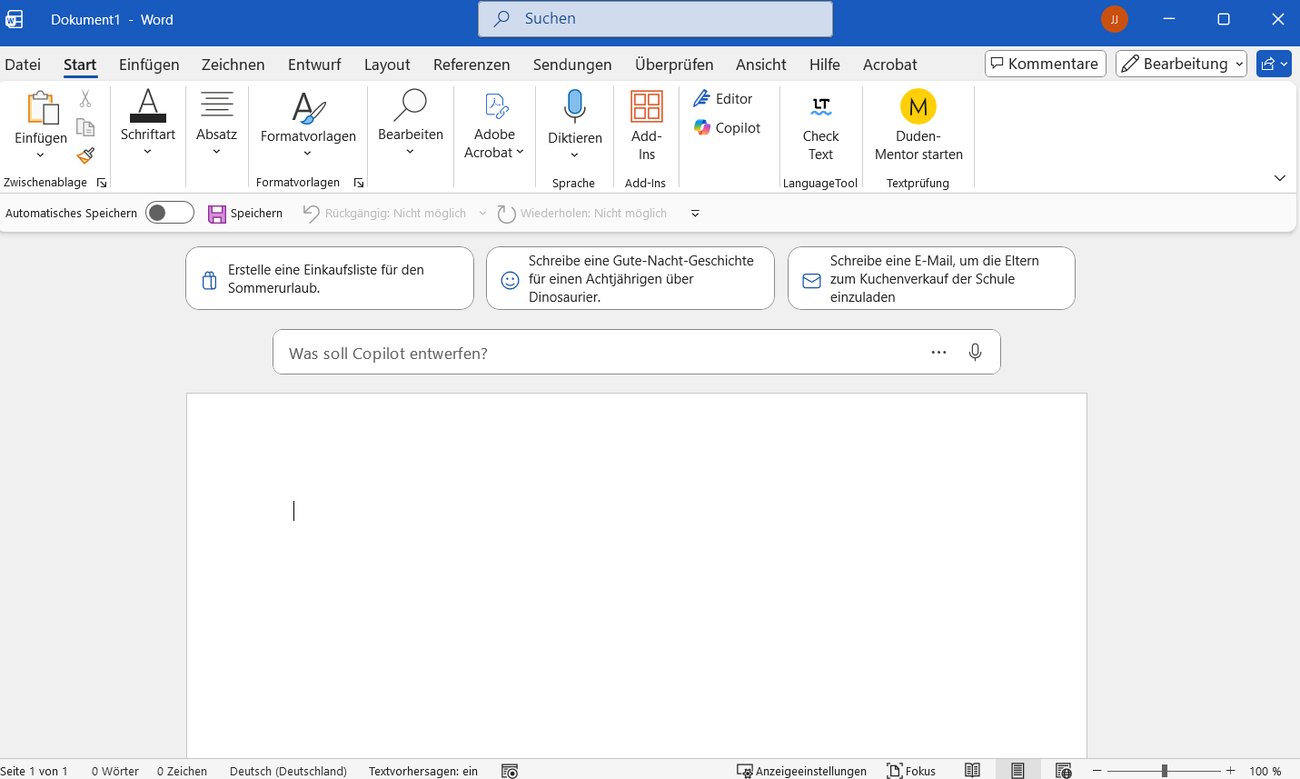Click Anzeigeeinstellungen in status bar
Viewport: 1300px width, 779px height.
pyautogui.click(x=802, y=771)
